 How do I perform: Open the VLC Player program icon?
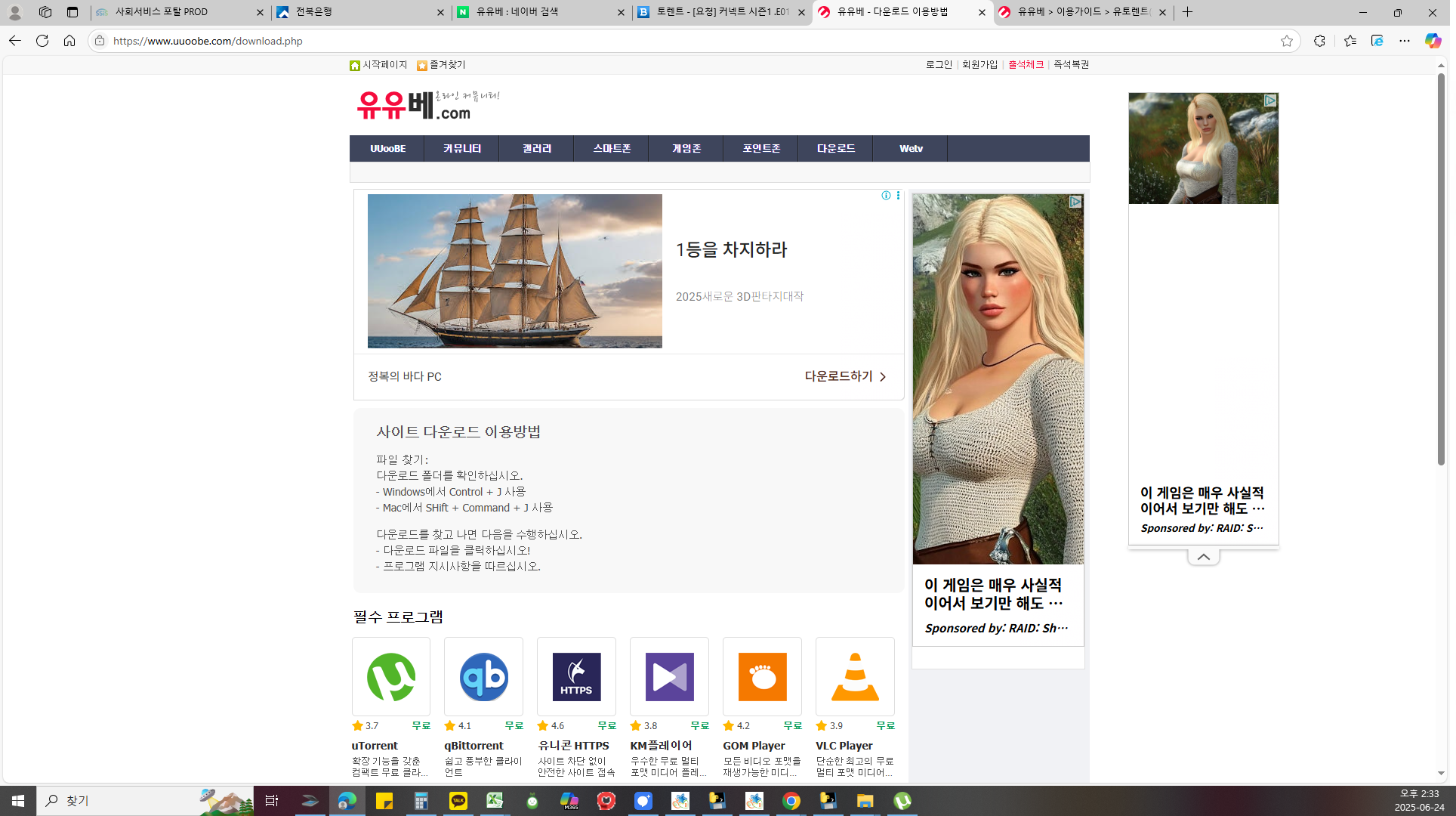tap(855, 676)
